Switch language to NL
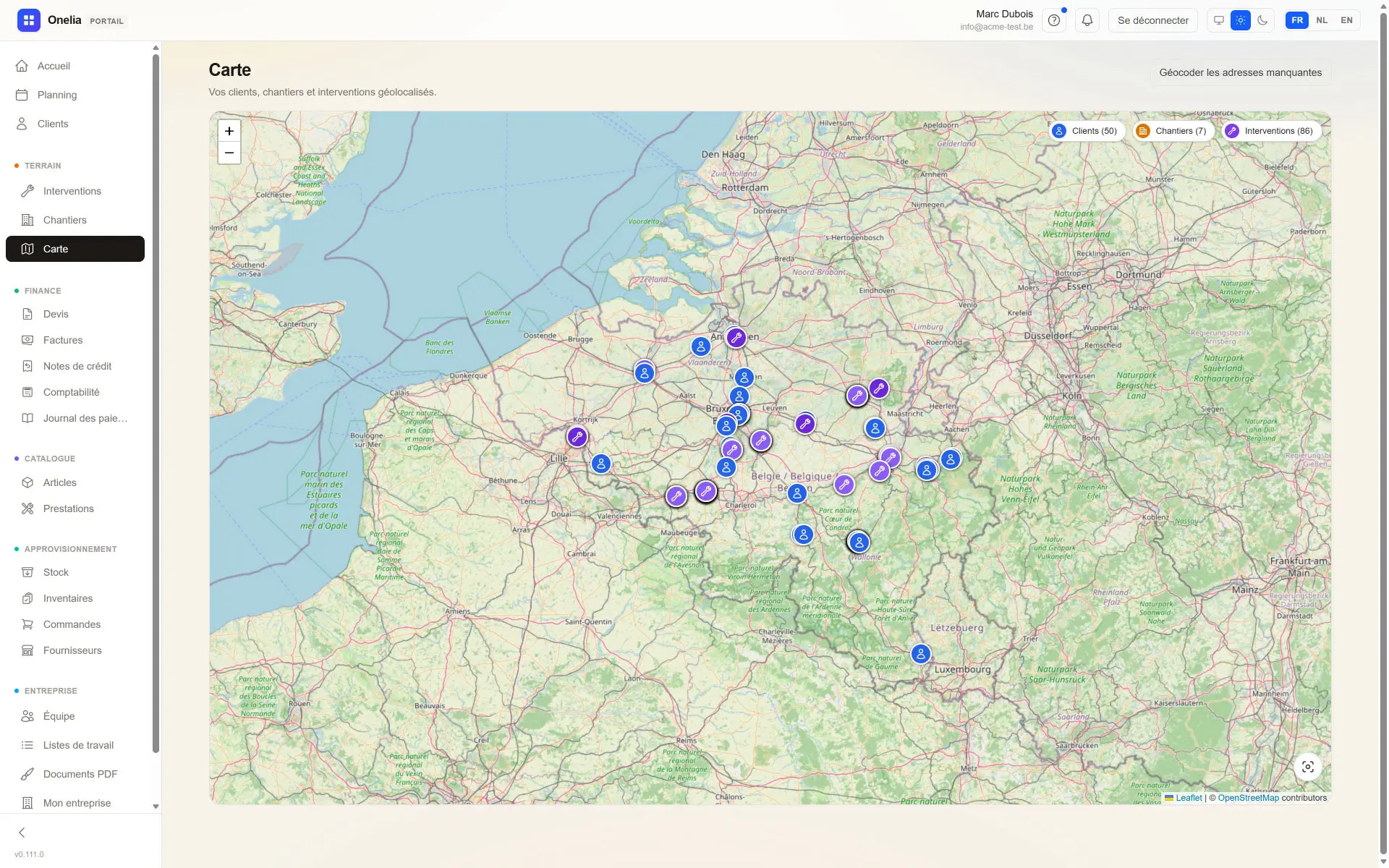Image resolution: width=1389 pixels, height=868 pixels. pos(1322,20)
